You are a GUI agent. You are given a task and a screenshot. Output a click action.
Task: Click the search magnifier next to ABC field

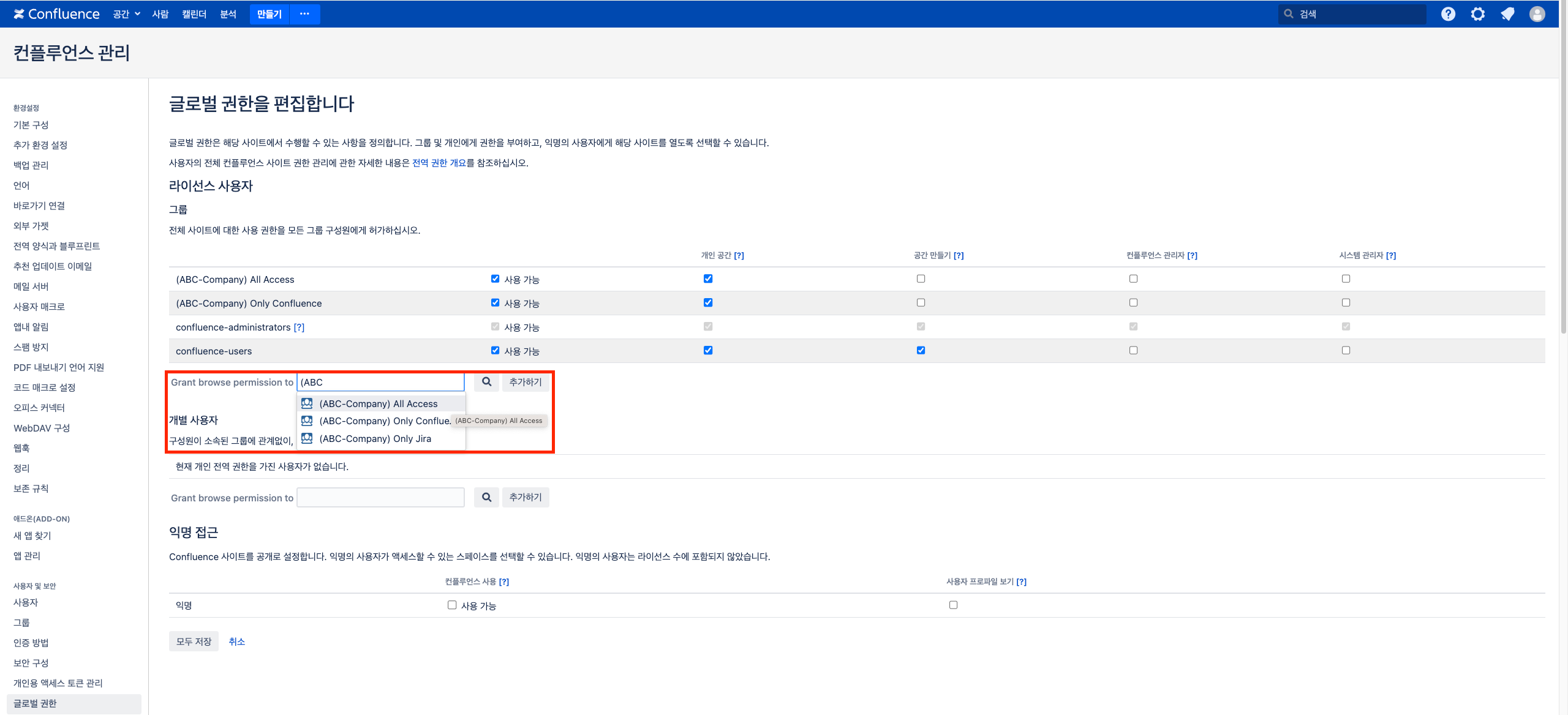[x=486, y=382]
